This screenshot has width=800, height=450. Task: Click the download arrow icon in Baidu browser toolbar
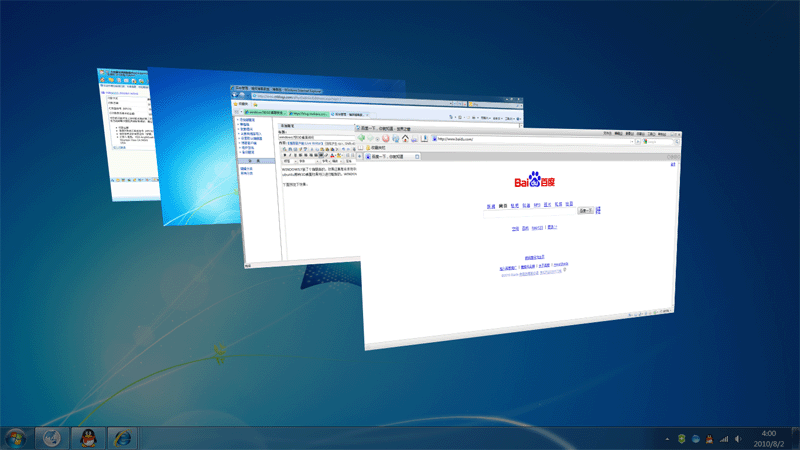coord(424,138)
